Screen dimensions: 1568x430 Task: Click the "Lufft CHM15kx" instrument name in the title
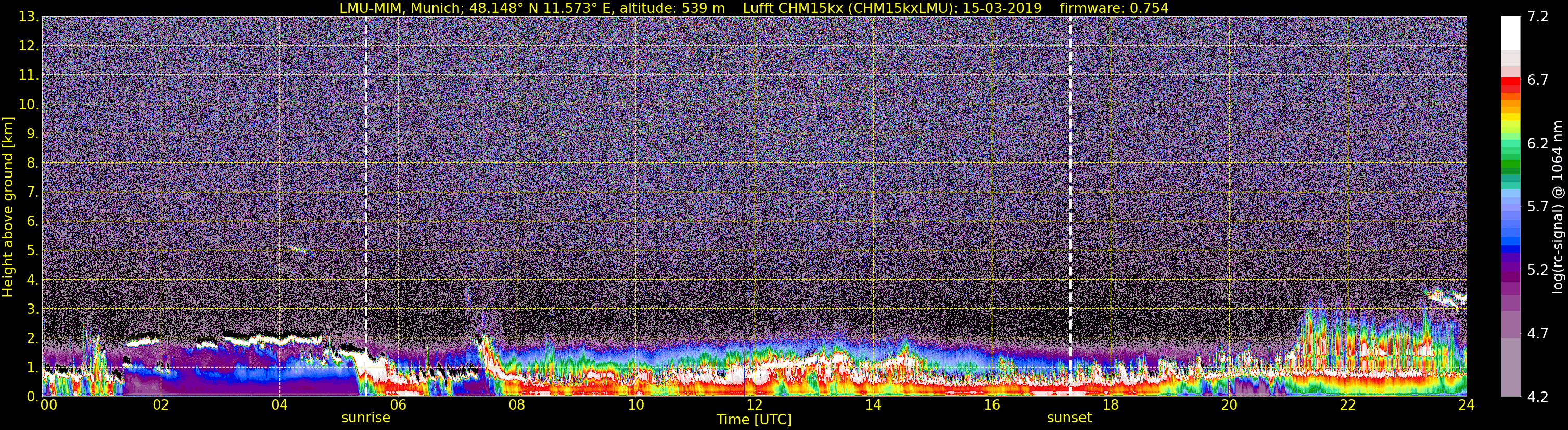click(793, 8)
